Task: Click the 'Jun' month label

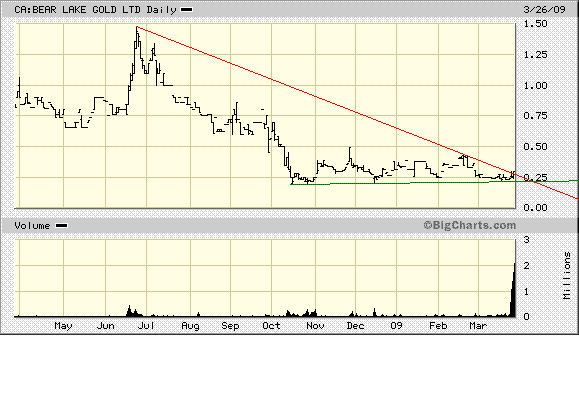Action: pyautogui.click(x=105, y=326)
